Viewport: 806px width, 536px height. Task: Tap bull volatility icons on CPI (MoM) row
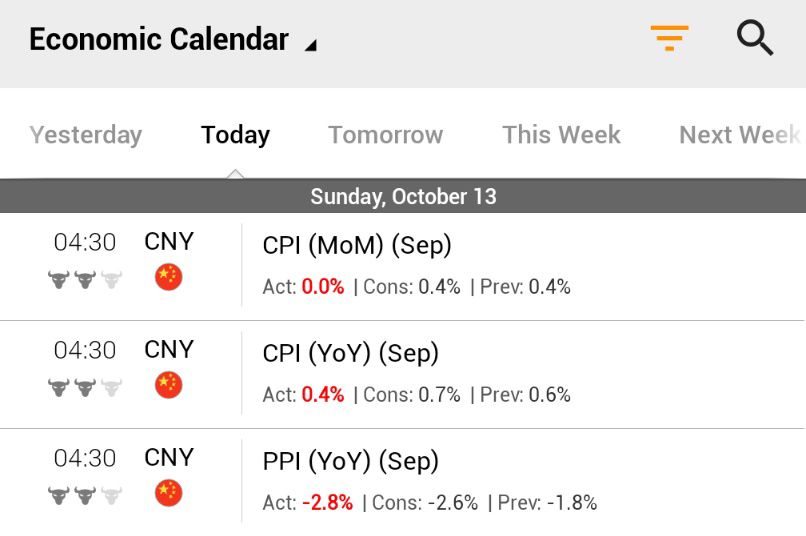85,280
